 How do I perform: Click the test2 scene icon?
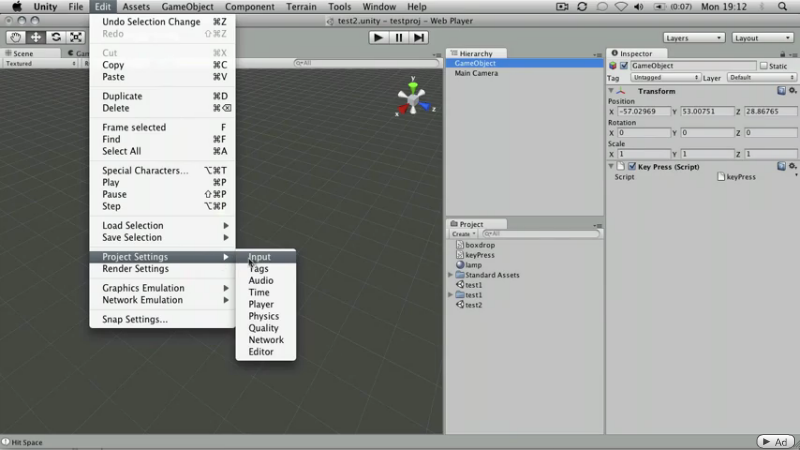tap(460, 305)
